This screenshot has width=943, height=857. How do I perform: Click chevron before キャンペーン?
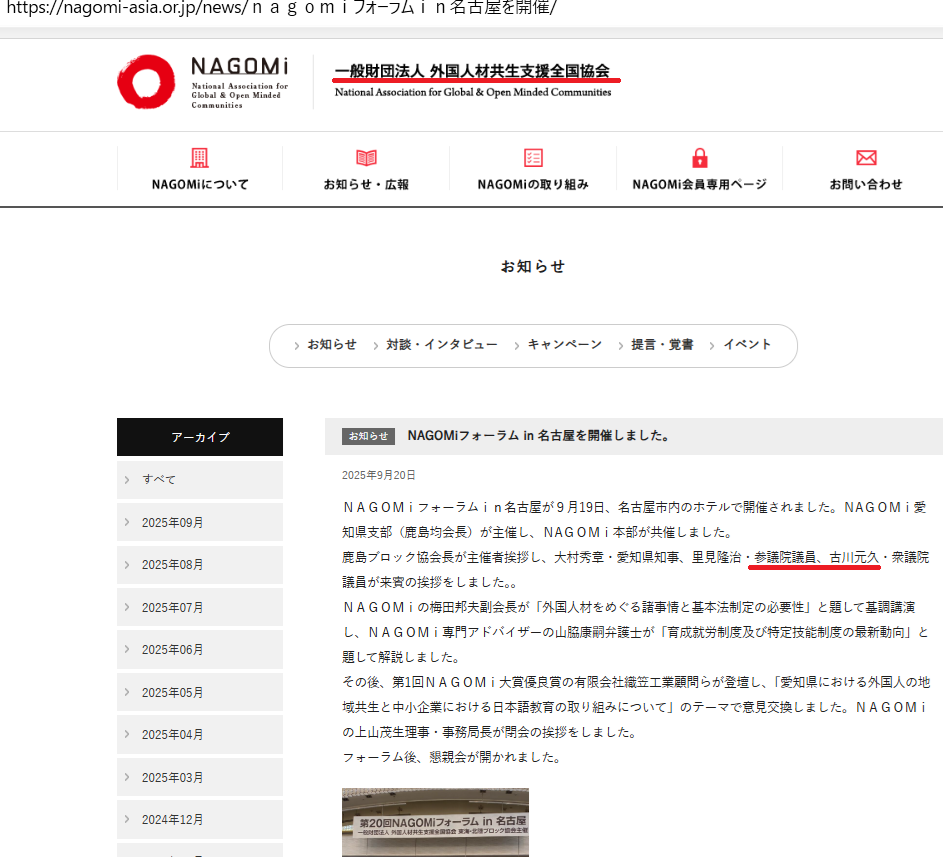coord(517,346)
